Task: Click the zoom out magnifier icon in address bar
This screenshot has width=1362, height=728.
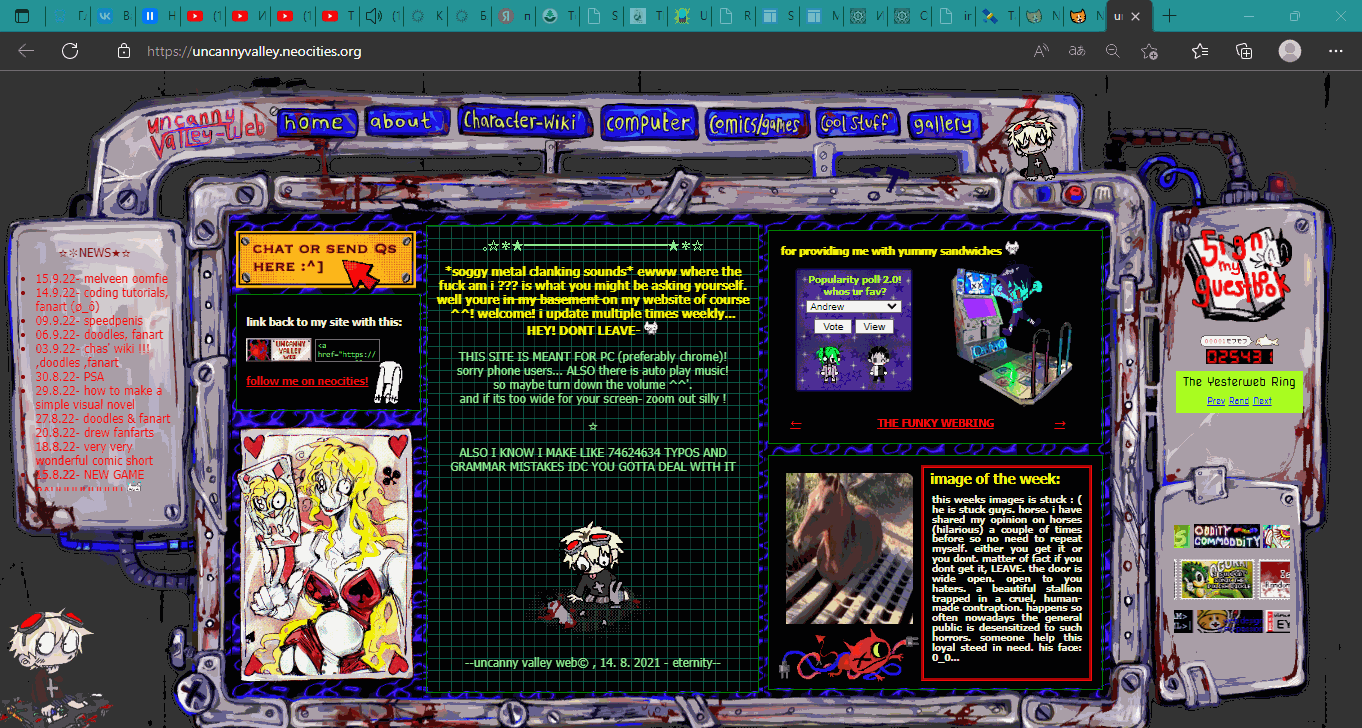Action: point(1112,51)
